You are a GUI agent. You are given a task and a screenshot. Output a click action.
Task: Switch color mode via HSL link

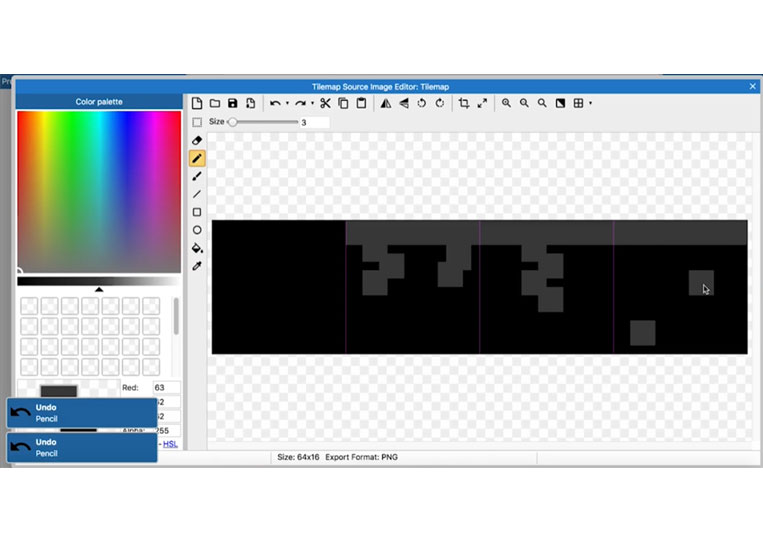click(x=170, y=444)
